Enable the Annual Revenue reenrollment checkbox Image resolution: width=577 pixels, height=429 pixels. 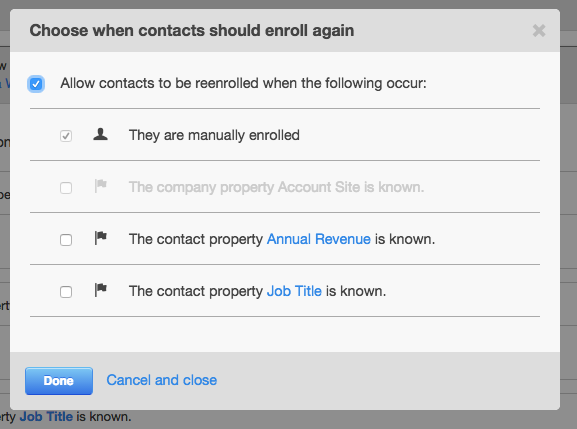point(66,240)
